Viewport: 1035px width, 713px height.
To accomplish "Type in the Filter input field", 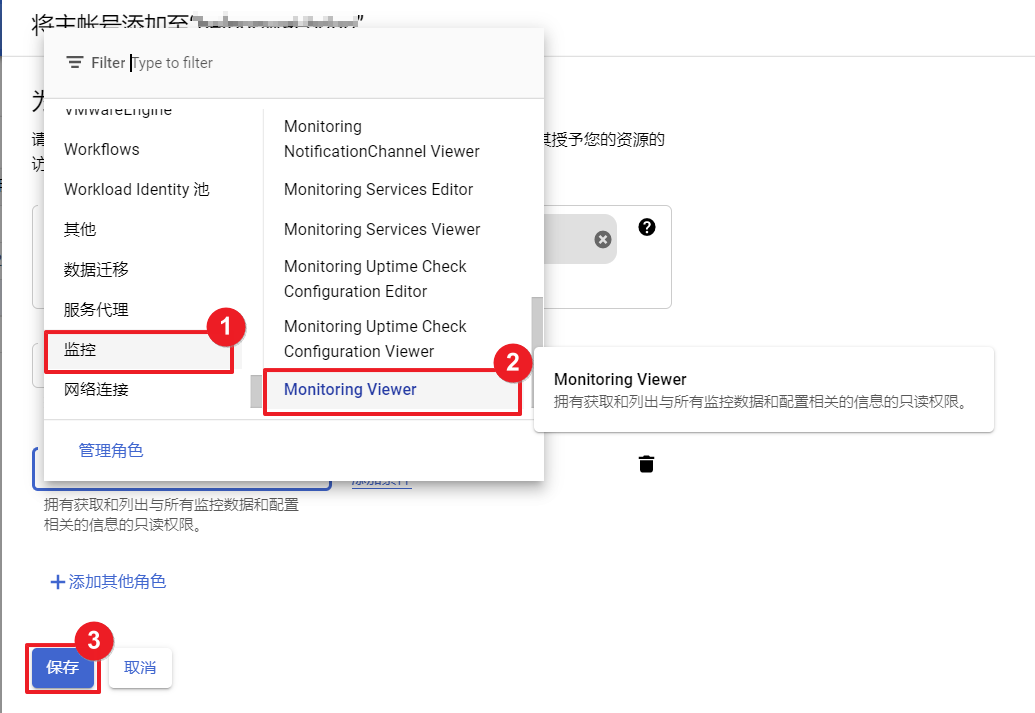I will click(330, 63).
